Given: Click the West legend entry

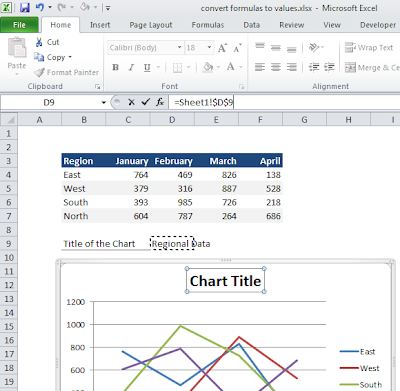Looking at the screenshot, I should pos(360,368).
